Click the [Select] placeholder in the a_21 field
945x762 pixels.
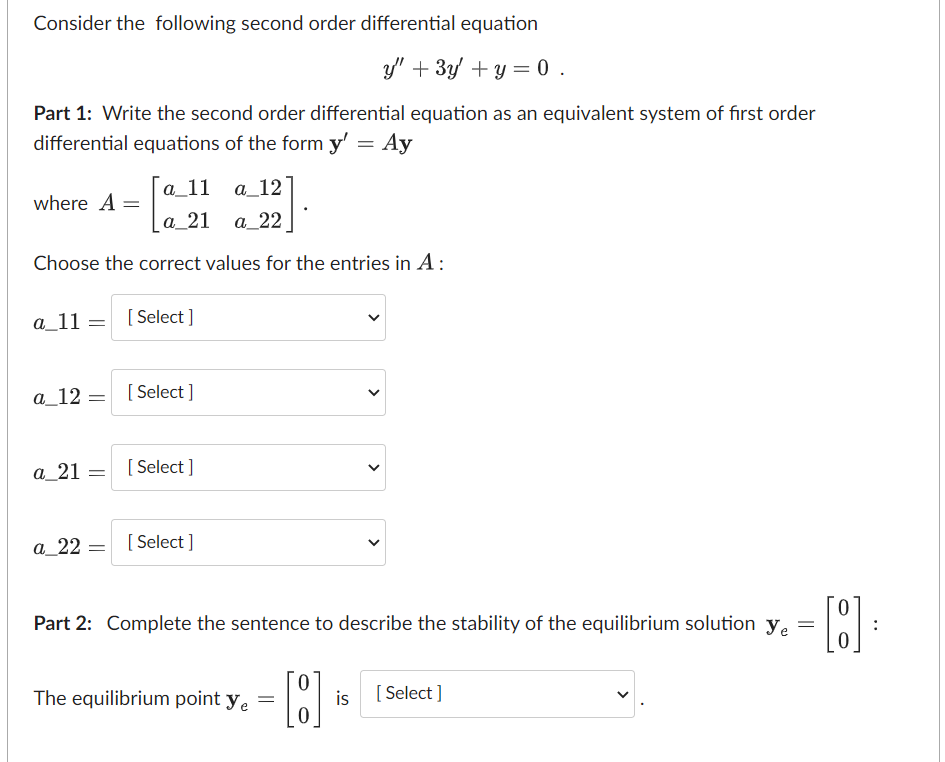pyautogui.click(x=159, y=467)
